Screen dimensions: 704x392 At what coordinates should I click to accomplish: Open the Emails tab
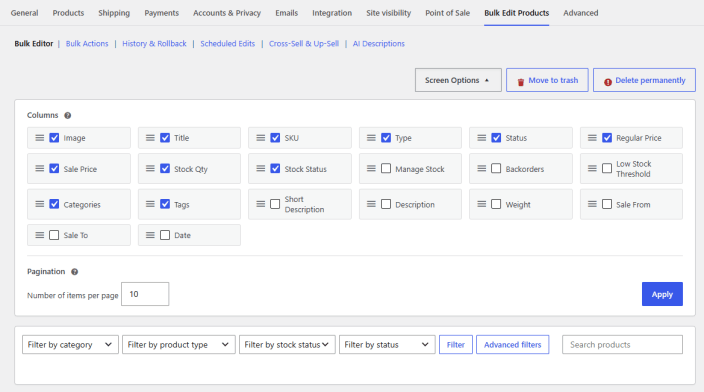coord(286,13)
